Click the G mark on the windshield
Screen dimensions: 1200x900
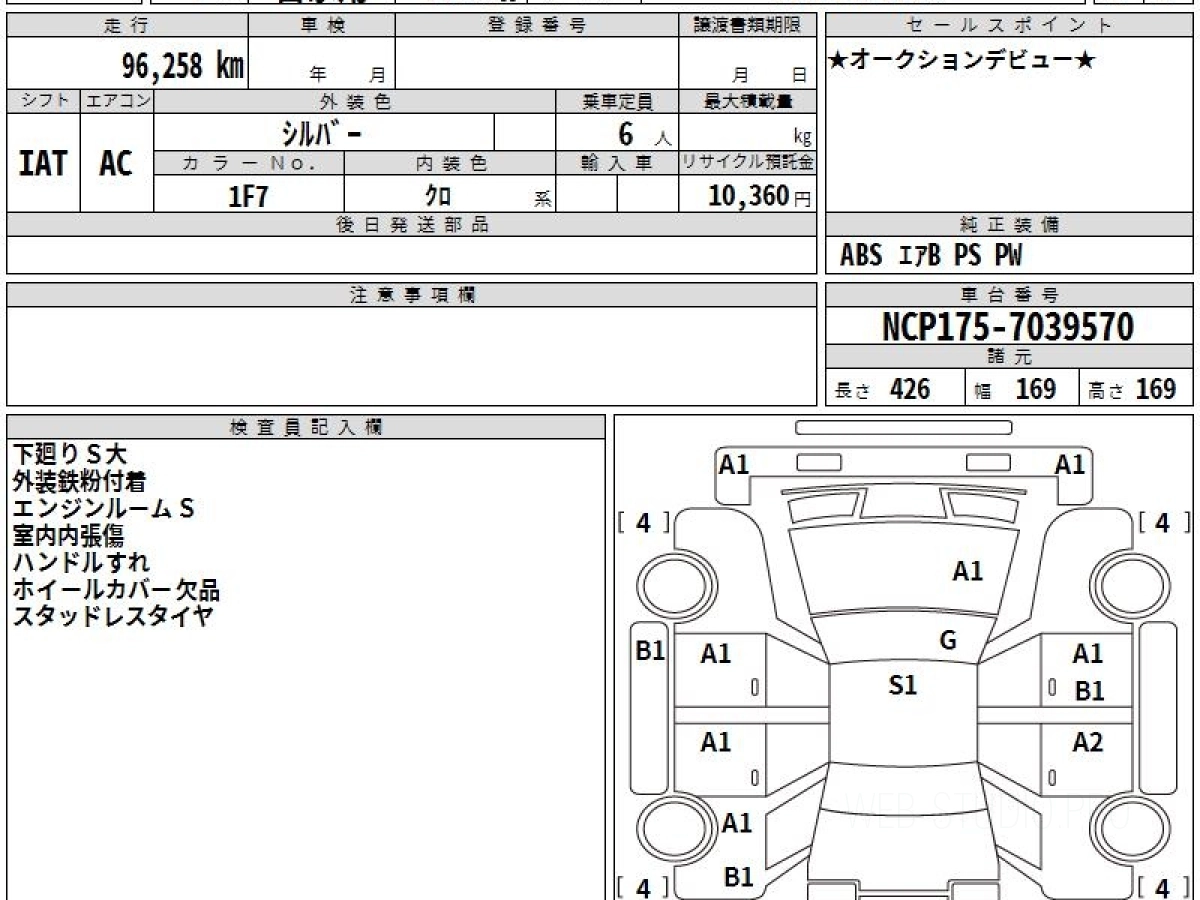click(x=948, y=641)
